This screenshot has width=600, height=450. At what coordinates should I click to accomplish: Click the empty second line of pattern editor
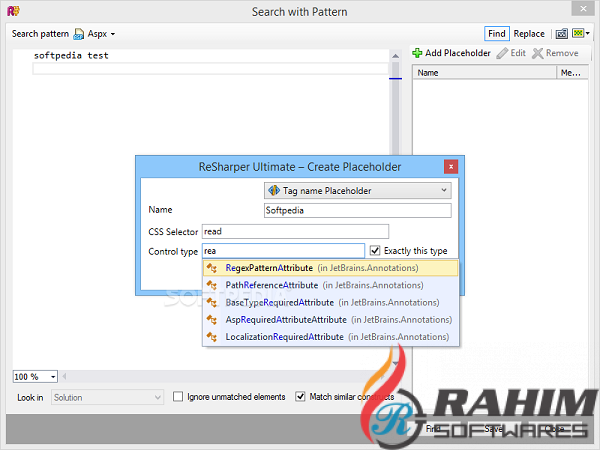[210, 69]
